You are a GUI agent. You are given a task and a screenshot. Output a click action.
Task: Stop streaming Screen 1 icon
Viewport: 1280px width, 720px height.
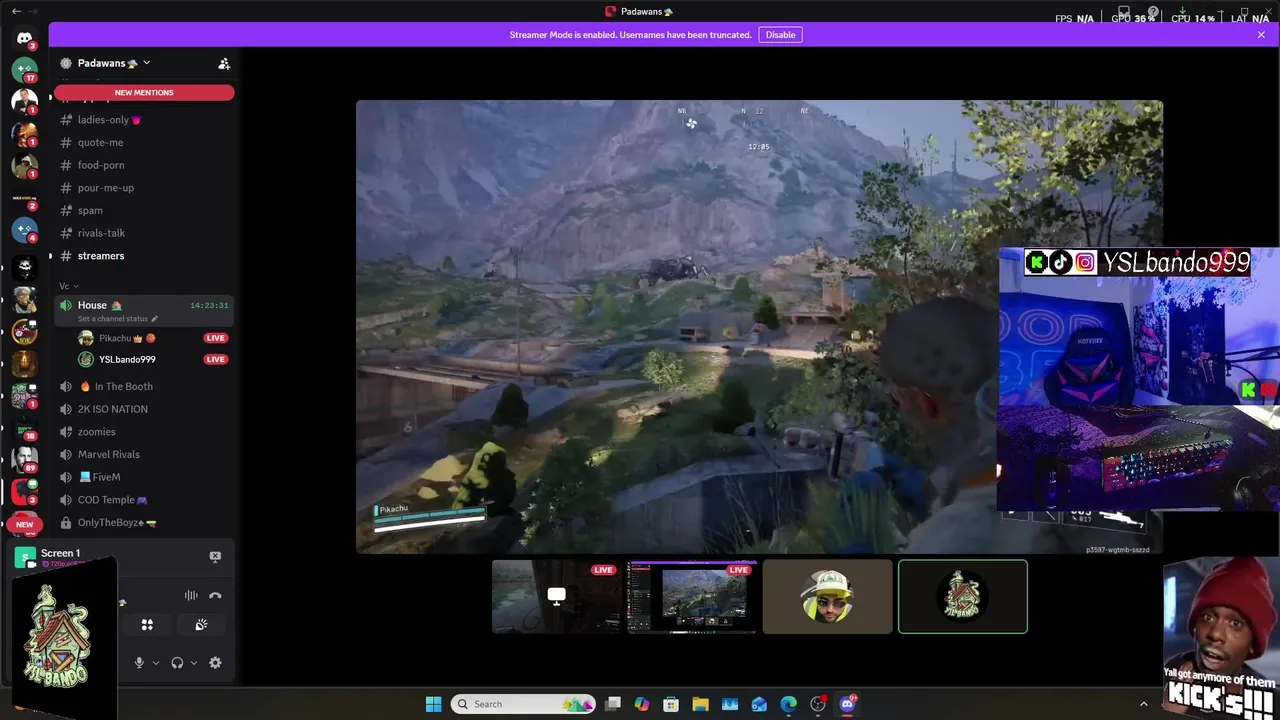(x=215, y=557)
